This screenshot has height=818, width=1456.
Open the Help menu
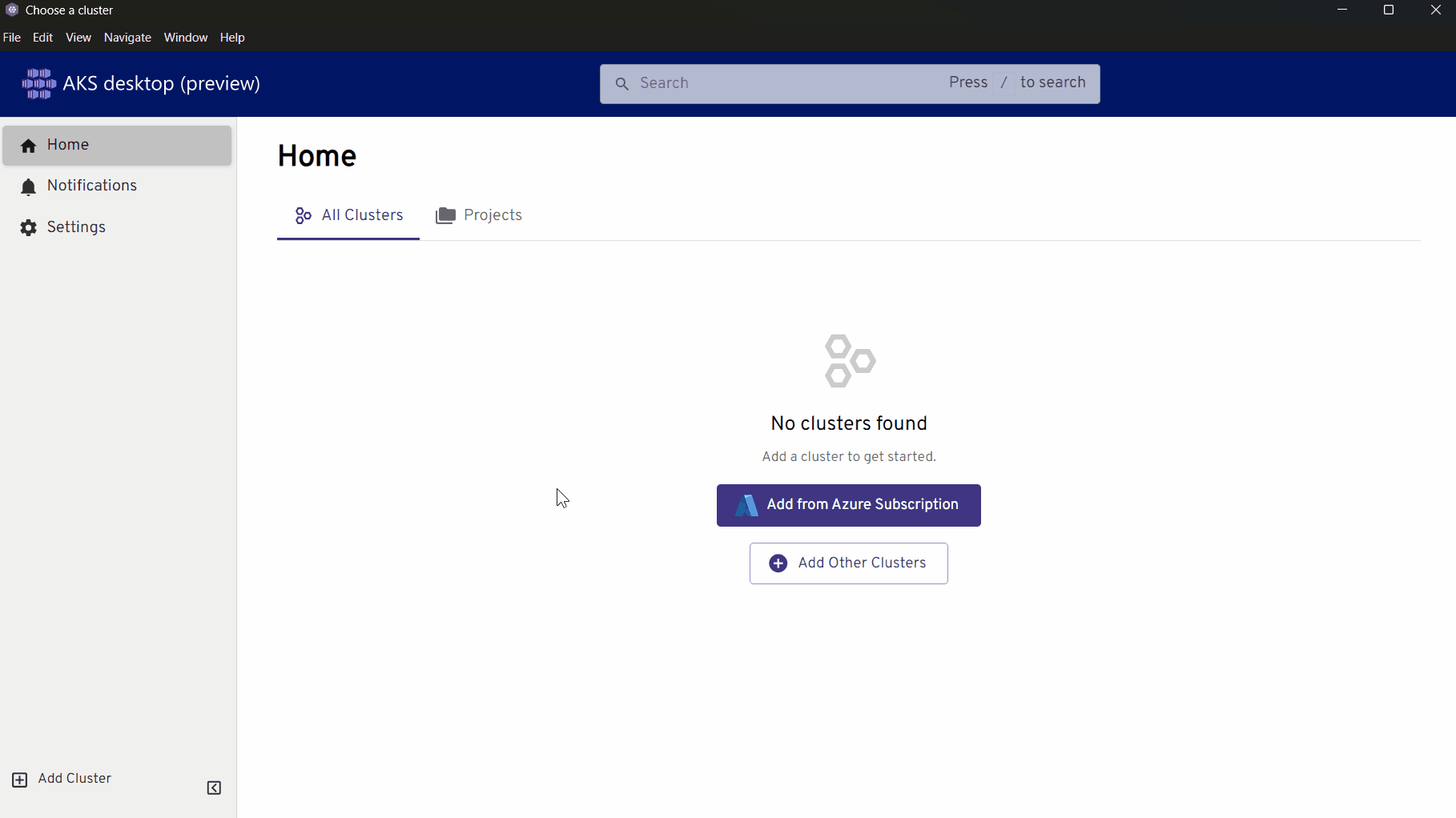(231, 37)
